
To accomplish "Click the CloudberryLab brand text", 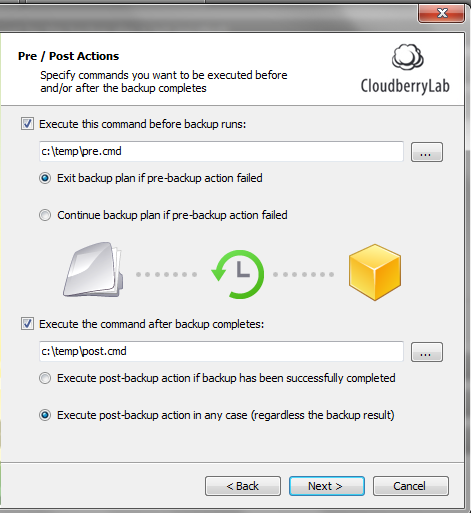I will coord(405,86).
